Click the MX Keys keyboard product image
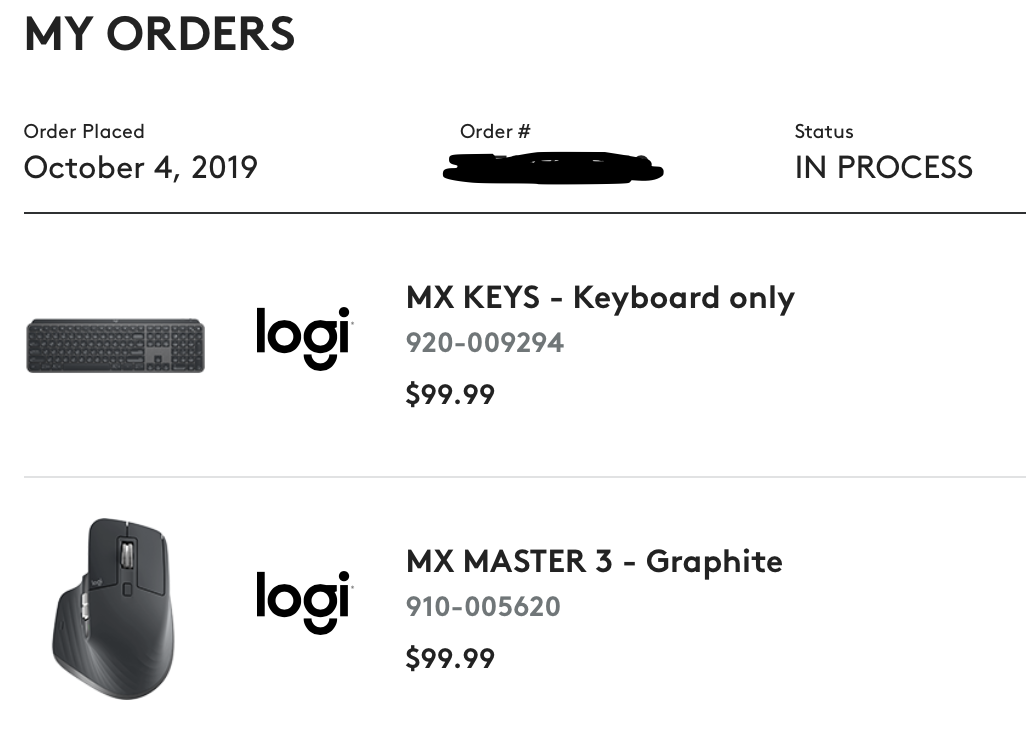Image resolution: width=1026 pixels, height=736 pixels. (115, 345)
